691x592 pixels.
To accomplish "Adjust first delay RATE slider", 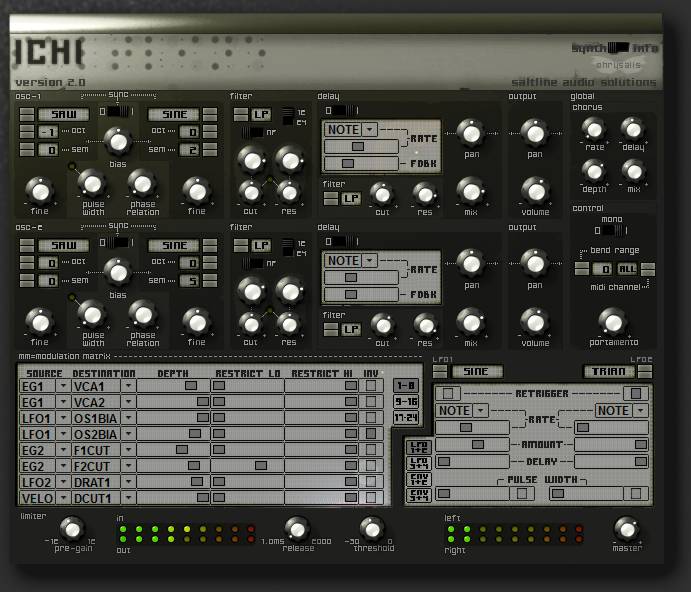I will click(362, 146).
